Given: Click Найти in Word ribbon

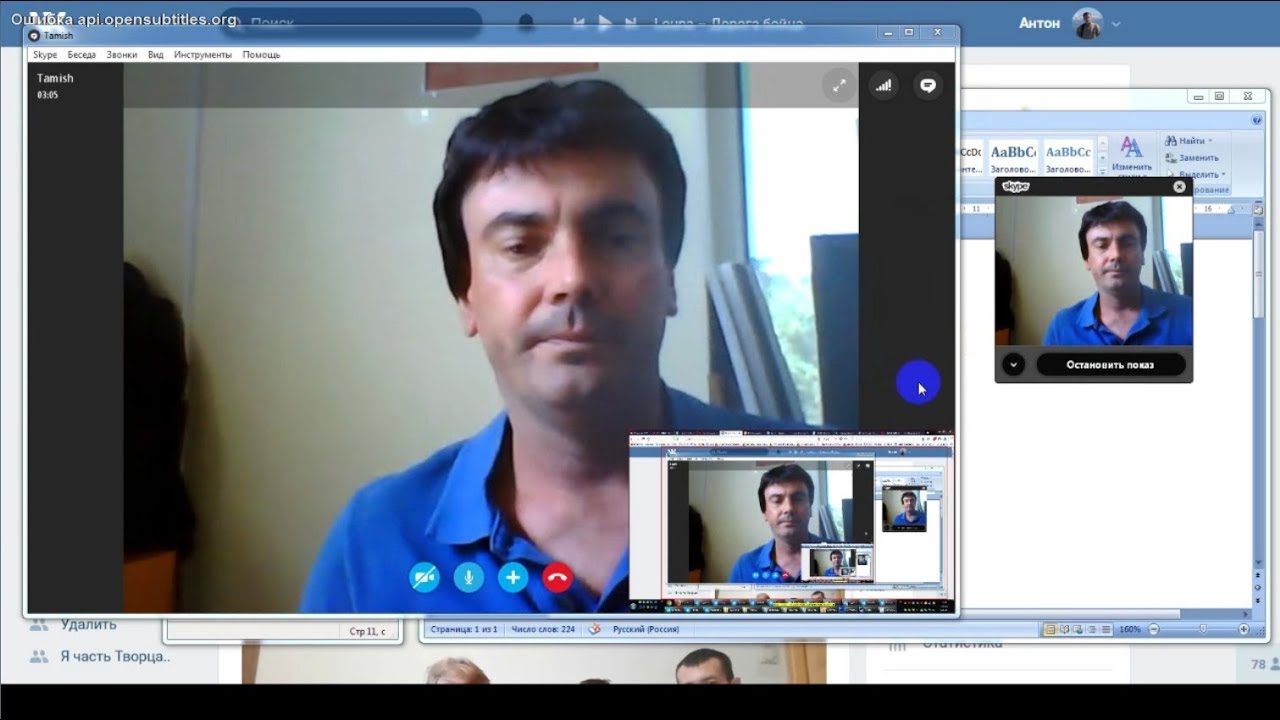Looking at the screenshot, I should pos(1190,141).
